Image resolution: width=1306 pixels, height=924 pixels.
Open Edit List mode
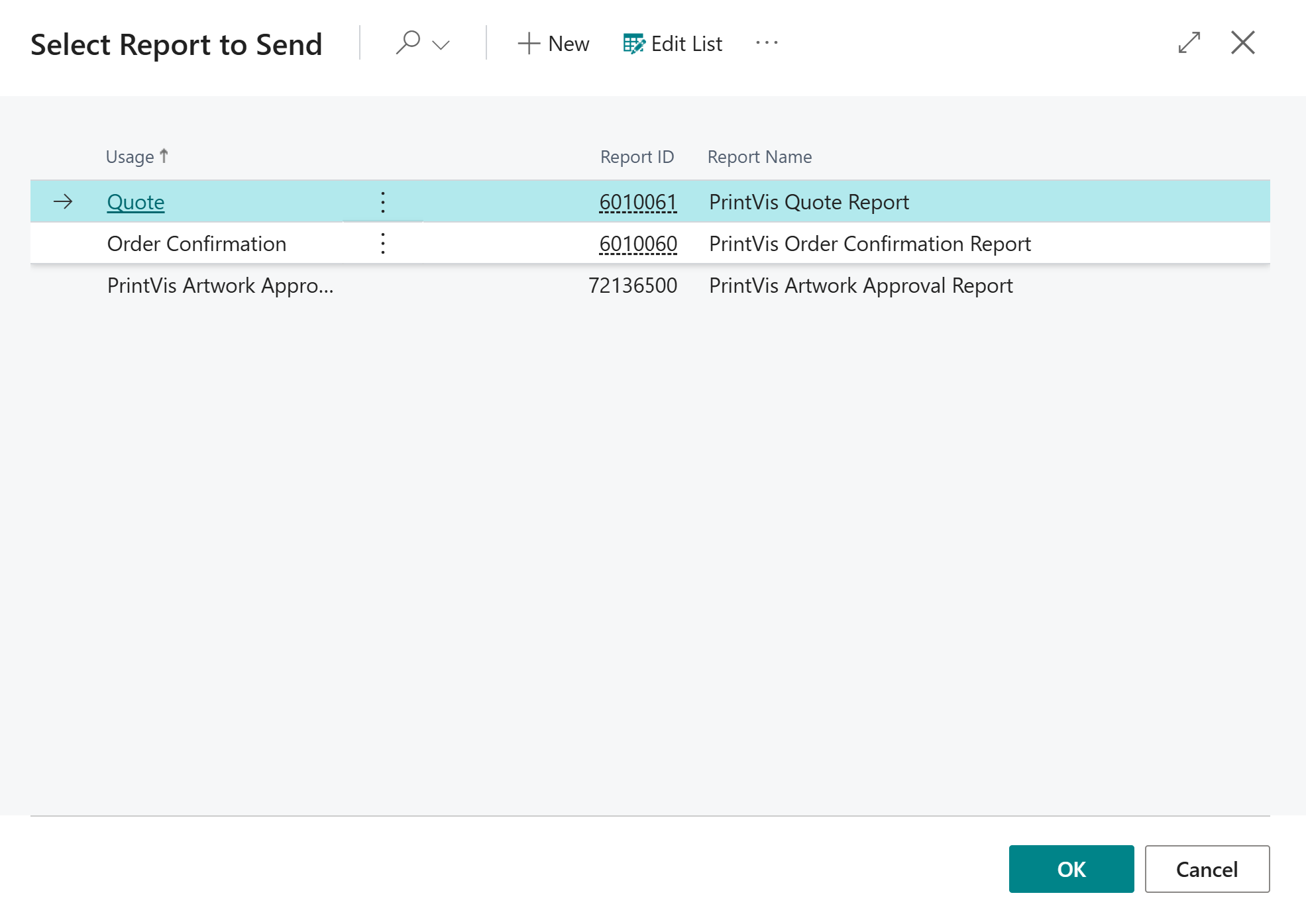click(x=673, y=44)
